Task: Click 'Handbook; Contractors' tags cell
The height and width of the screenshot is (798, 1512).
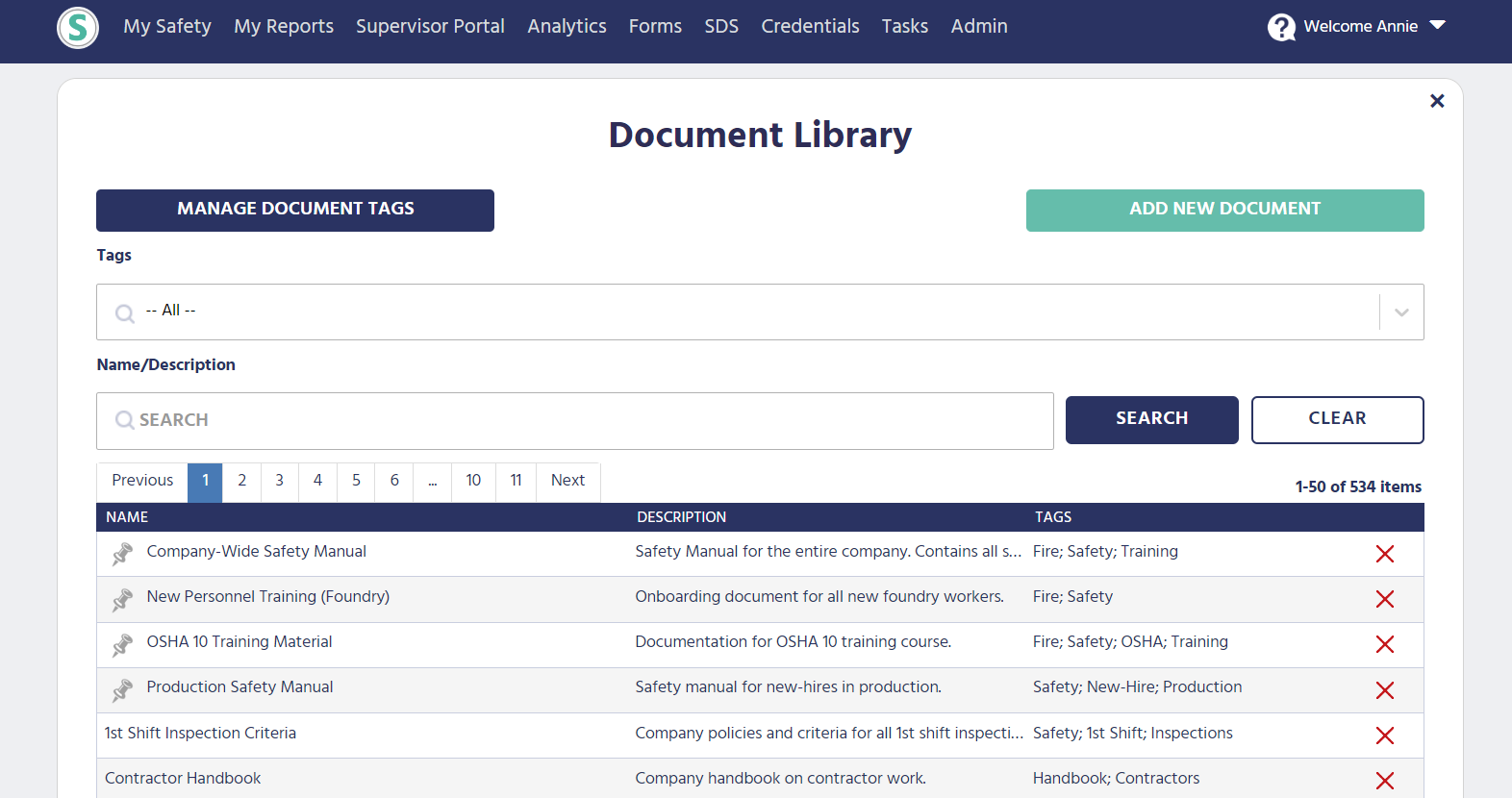Action: click(x=1116, y=779)
